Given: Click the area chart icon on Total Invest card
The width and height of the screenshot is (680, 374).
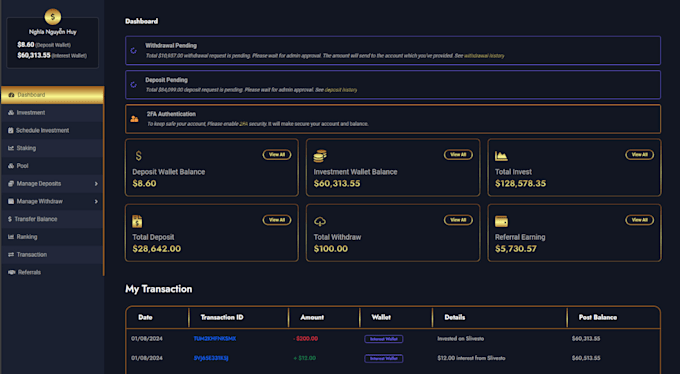Looking at the screenshot, I should point(501,156).
